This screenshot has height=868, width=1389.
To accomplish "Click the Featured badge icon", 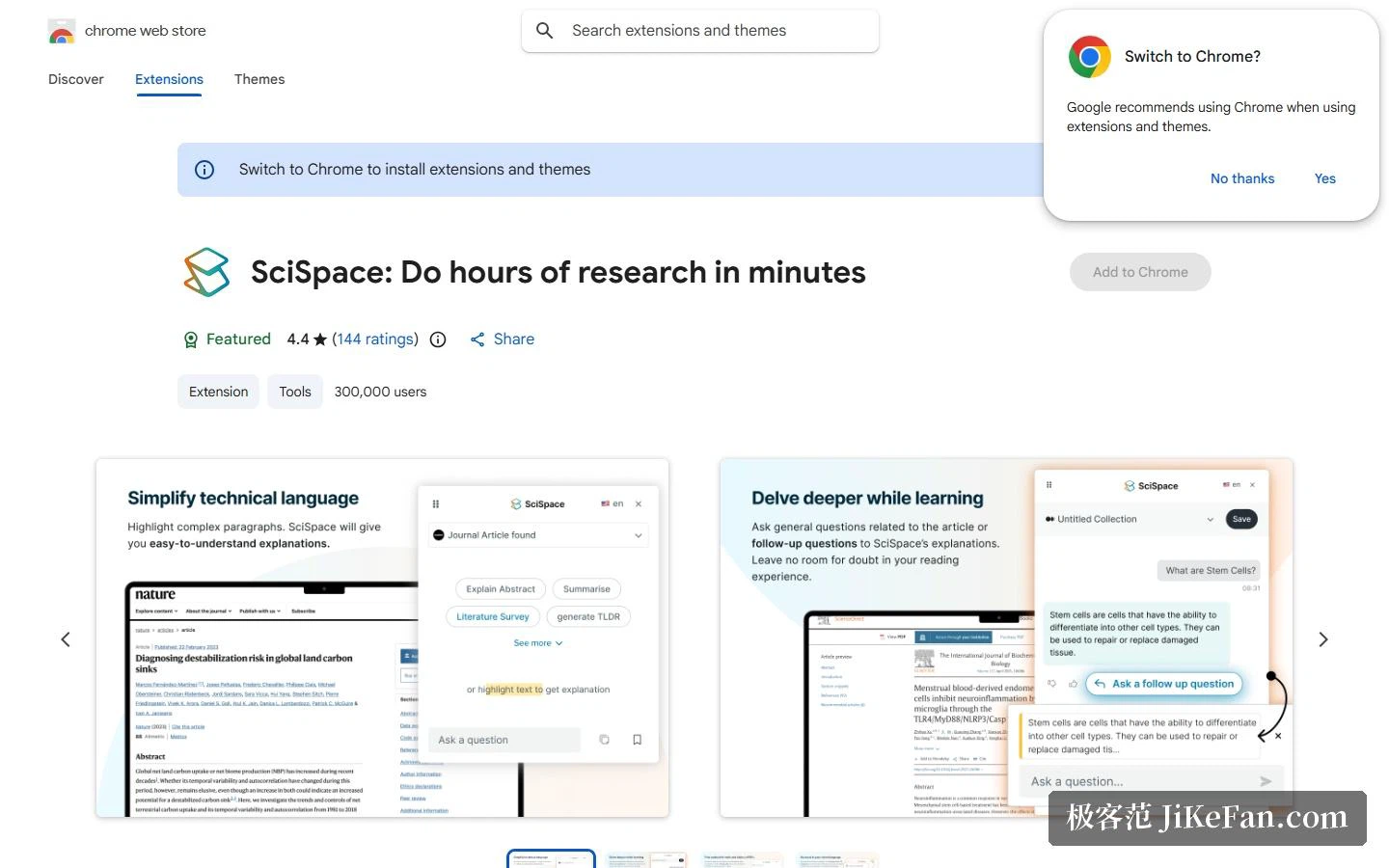I will tap(190, 339).
